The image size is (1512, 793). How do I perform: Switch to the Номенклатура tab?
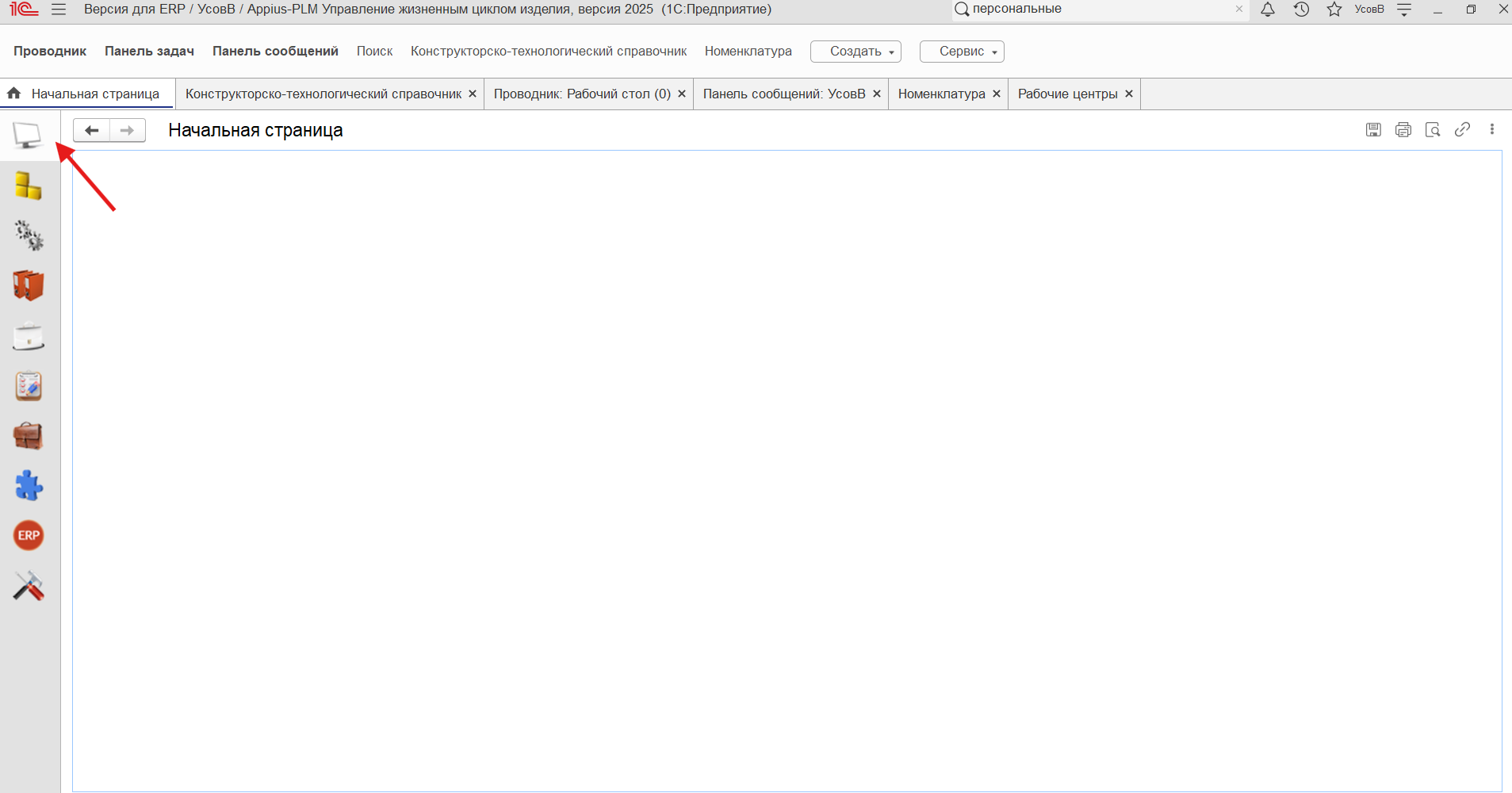click(942, 94)
